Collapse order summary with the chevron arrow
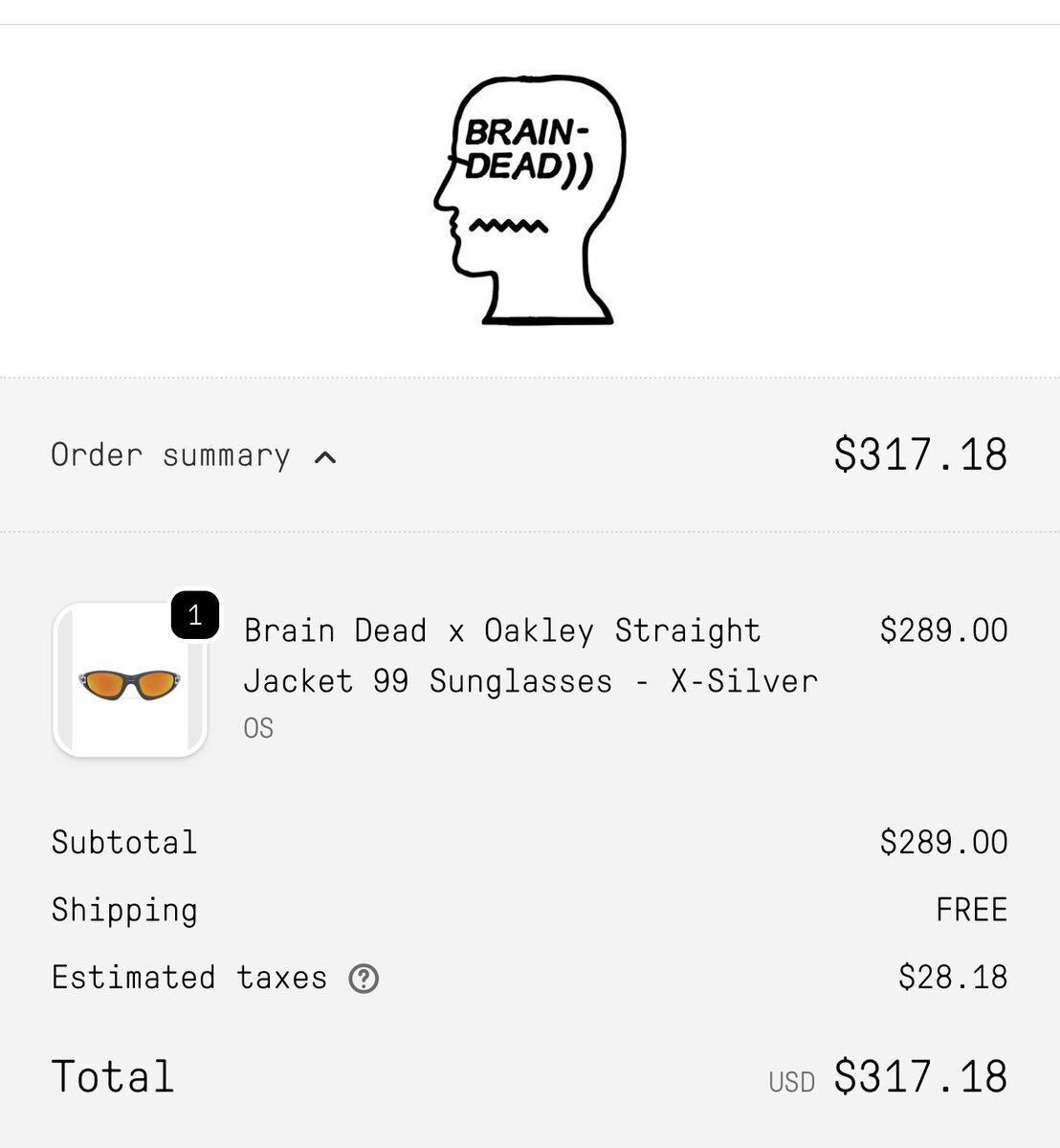The width and height of the screenshot is (1060, 1148). [x=325, y=457]
